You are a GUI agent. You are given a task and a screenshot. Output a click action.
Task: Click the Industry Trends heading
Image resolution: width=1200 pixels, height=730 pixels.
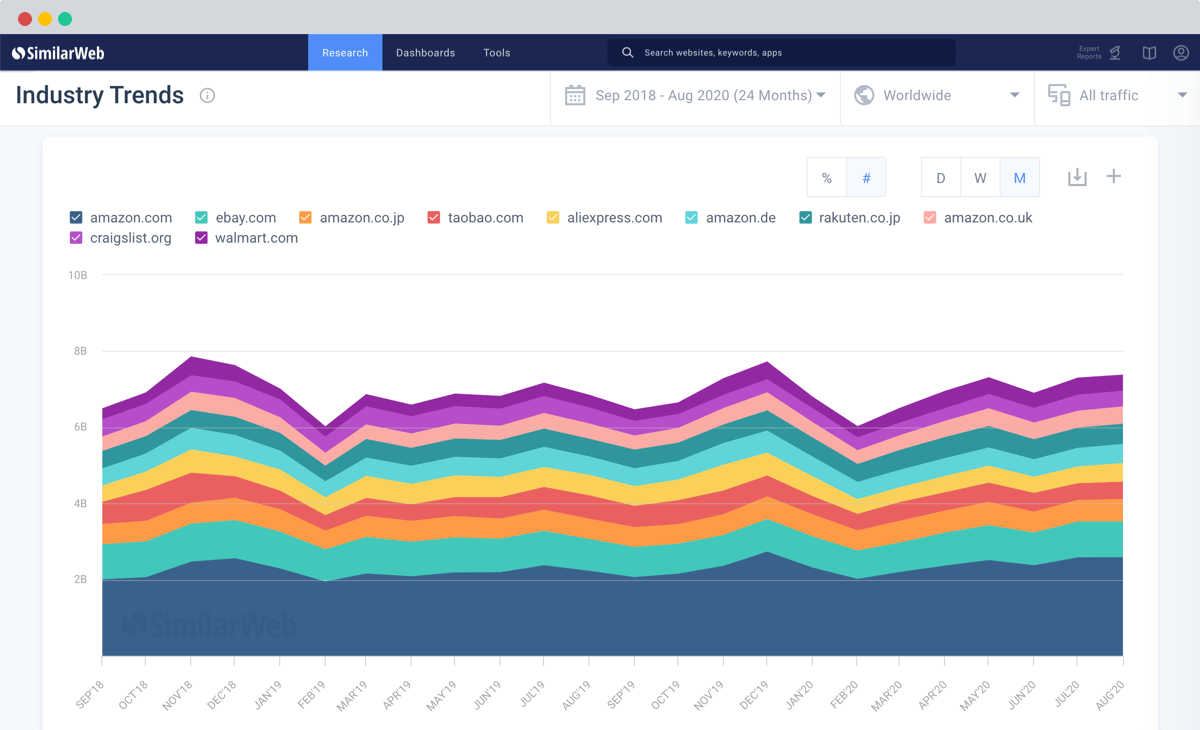(x=100, y=95)
